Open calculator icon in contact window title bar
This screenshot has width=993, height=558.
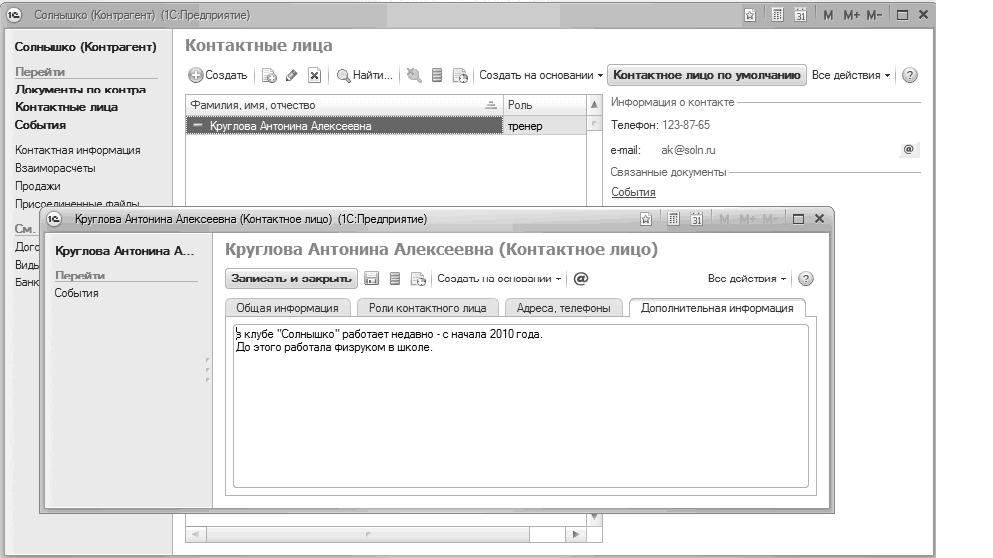click(674, 219)
